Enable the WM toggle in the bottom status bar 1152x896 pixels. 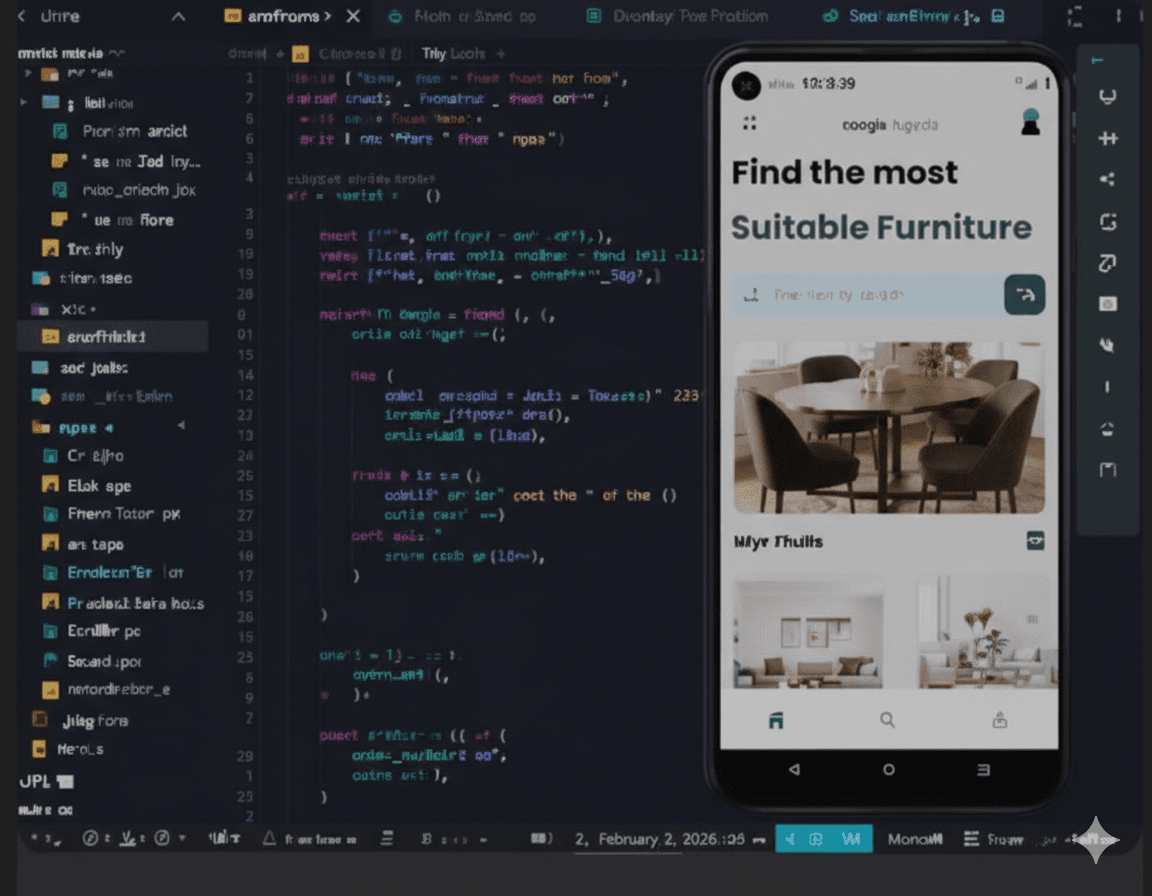coord(851,840)
